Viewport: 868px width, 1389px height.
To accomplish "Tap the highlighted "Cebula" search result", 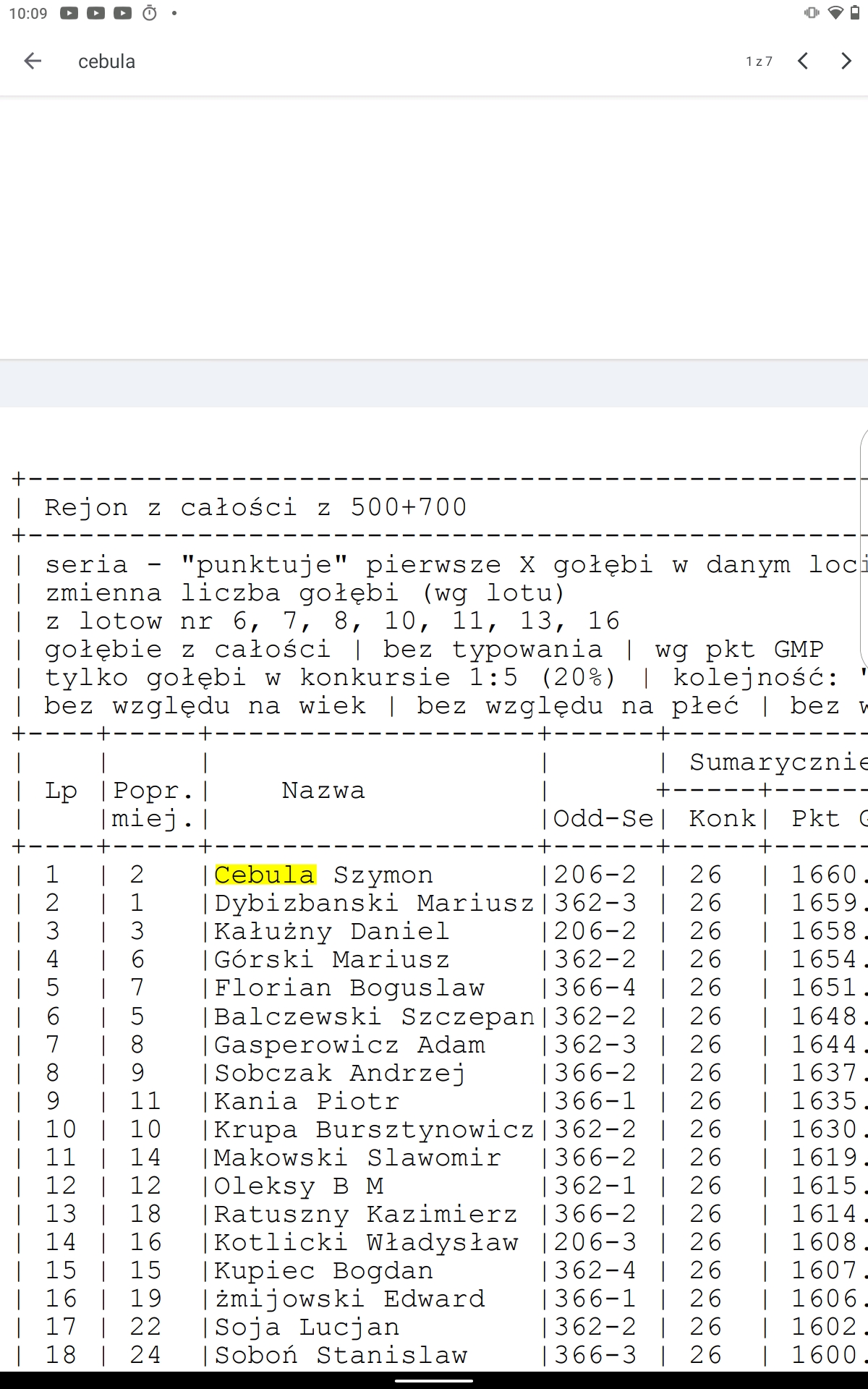I will click(265, 875).
